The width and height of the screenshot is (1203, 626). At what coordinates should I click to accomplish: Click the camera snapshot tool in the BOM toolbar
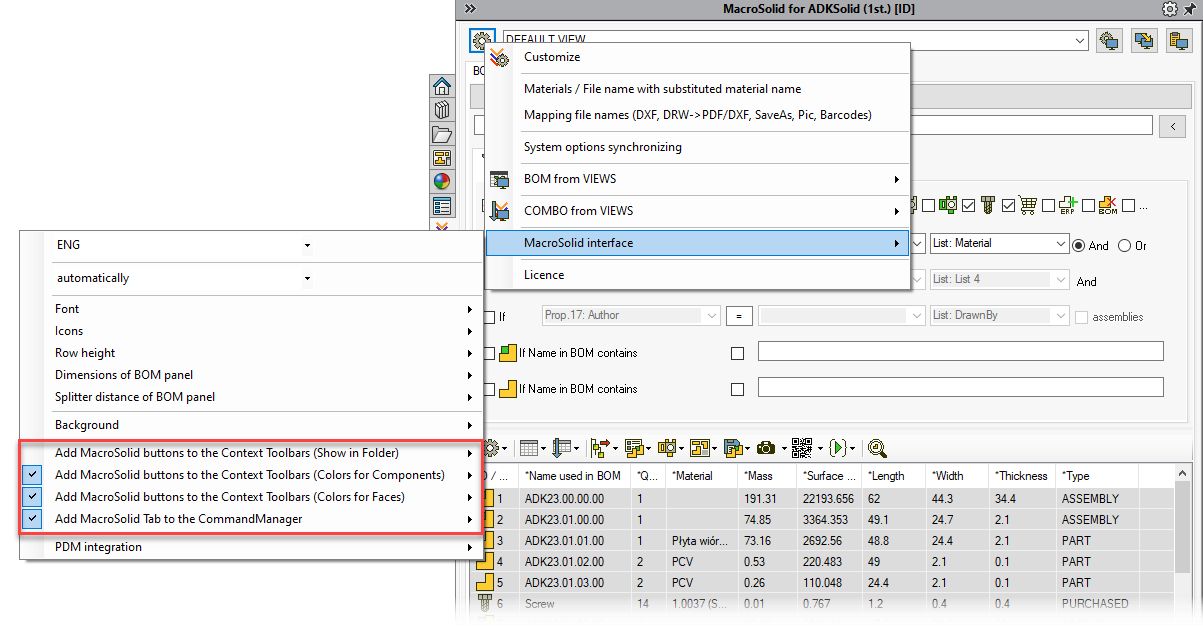[768, 449]
